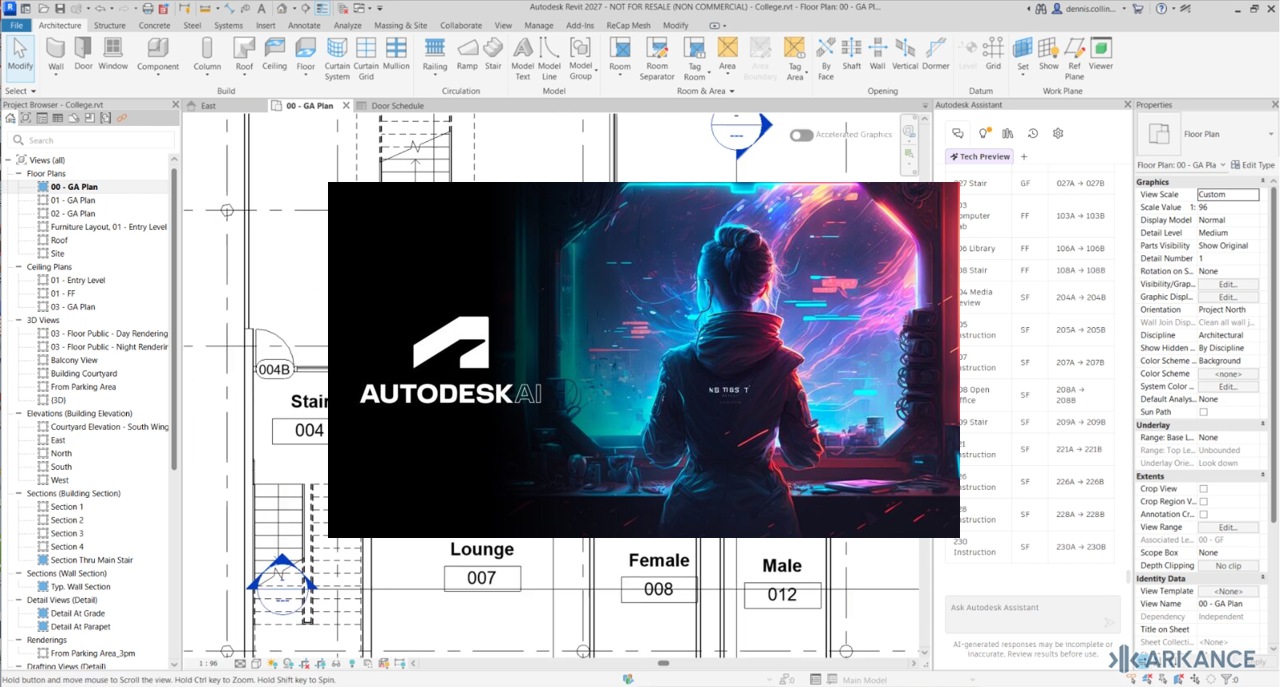
Task: Select the Room tool
Action: coord(620,54)
